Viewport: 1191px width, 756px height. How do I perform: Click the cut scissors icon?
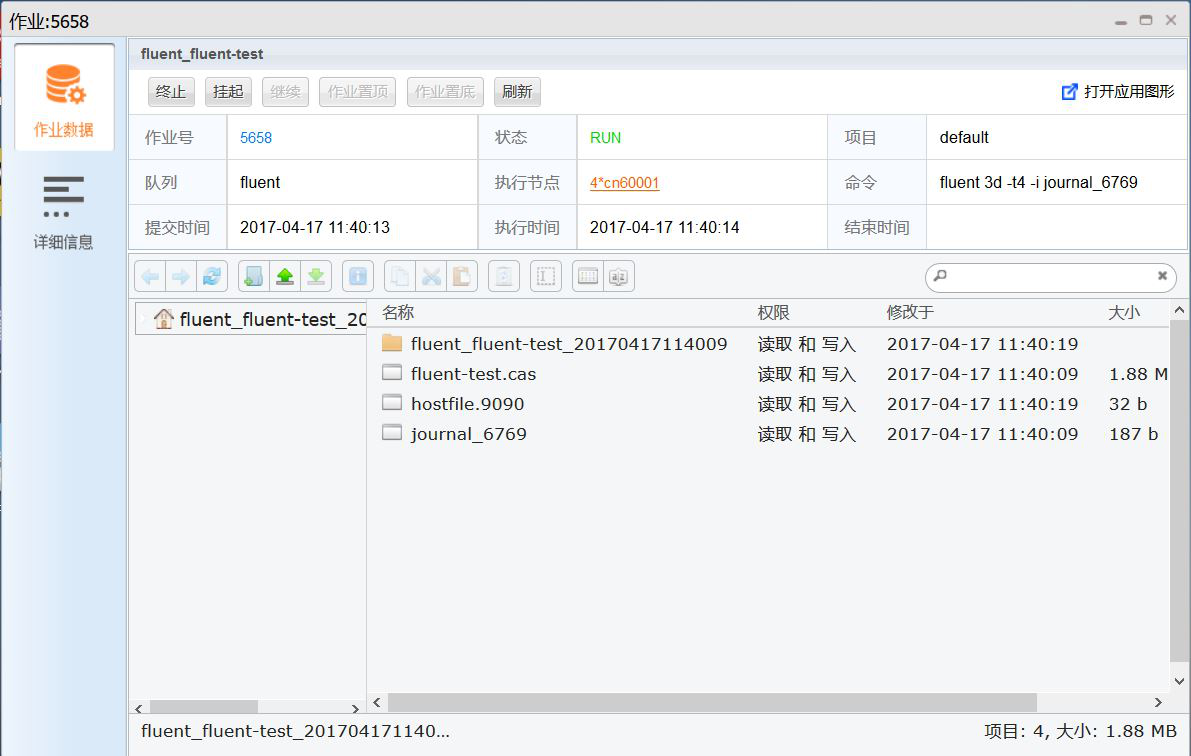pos(431,277)
